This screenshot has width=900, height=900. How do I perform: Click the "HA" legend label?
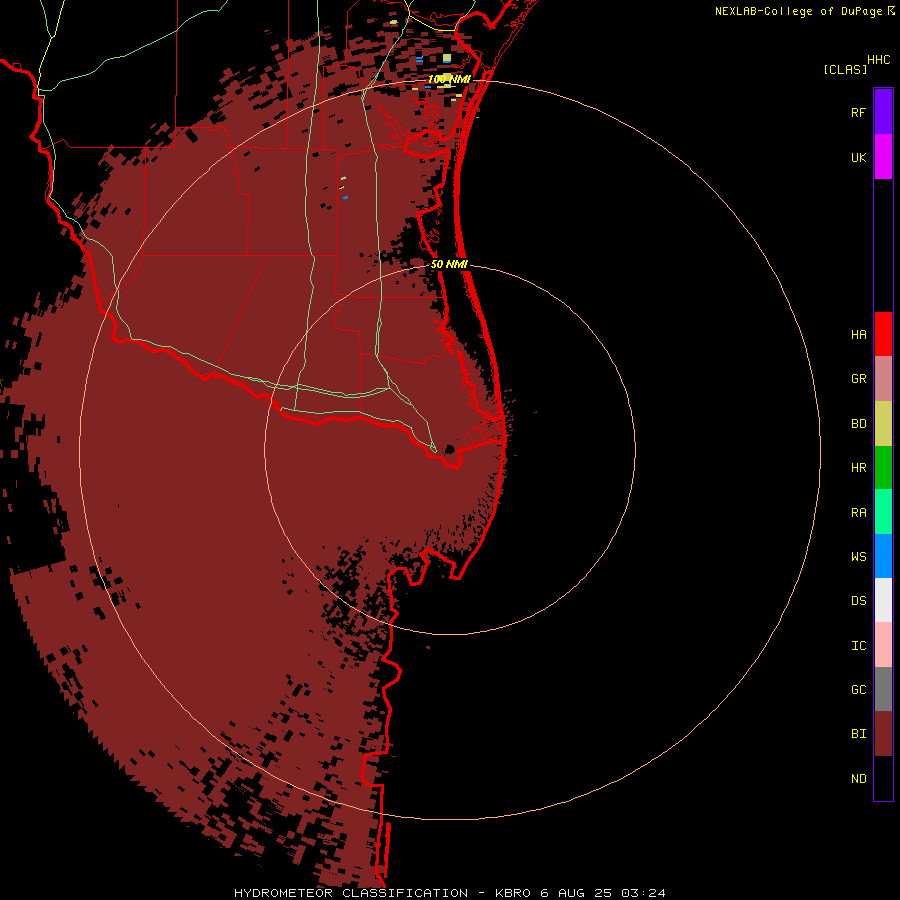(859, 335)
